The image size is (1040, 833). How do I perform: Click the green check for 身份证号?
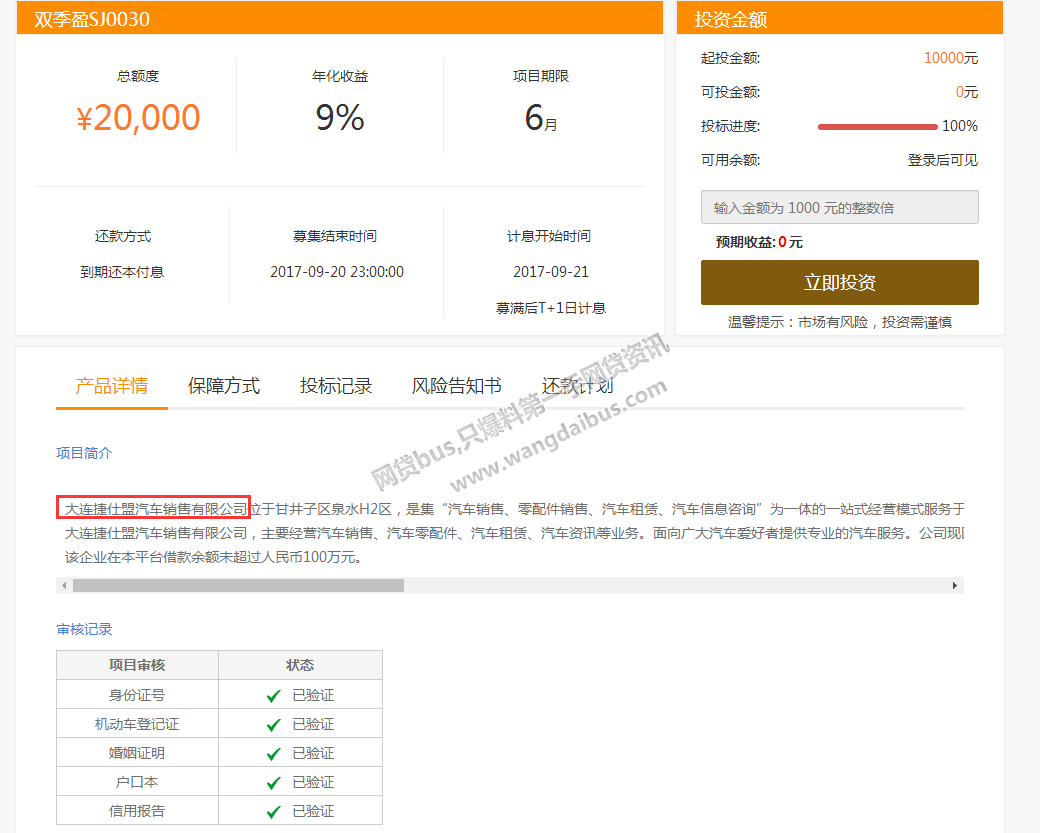pos(273,696)
